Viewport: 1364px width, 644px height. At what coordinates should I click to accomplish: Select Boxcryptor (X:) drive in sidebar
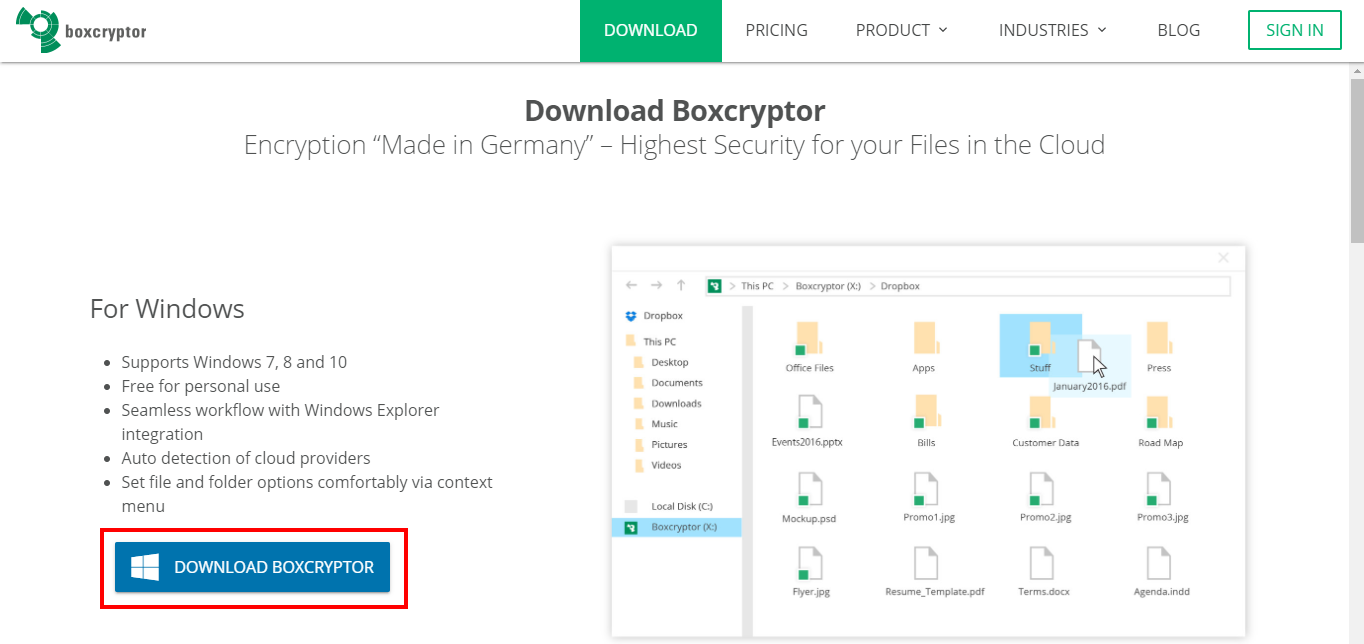click(x=677, y=527)
